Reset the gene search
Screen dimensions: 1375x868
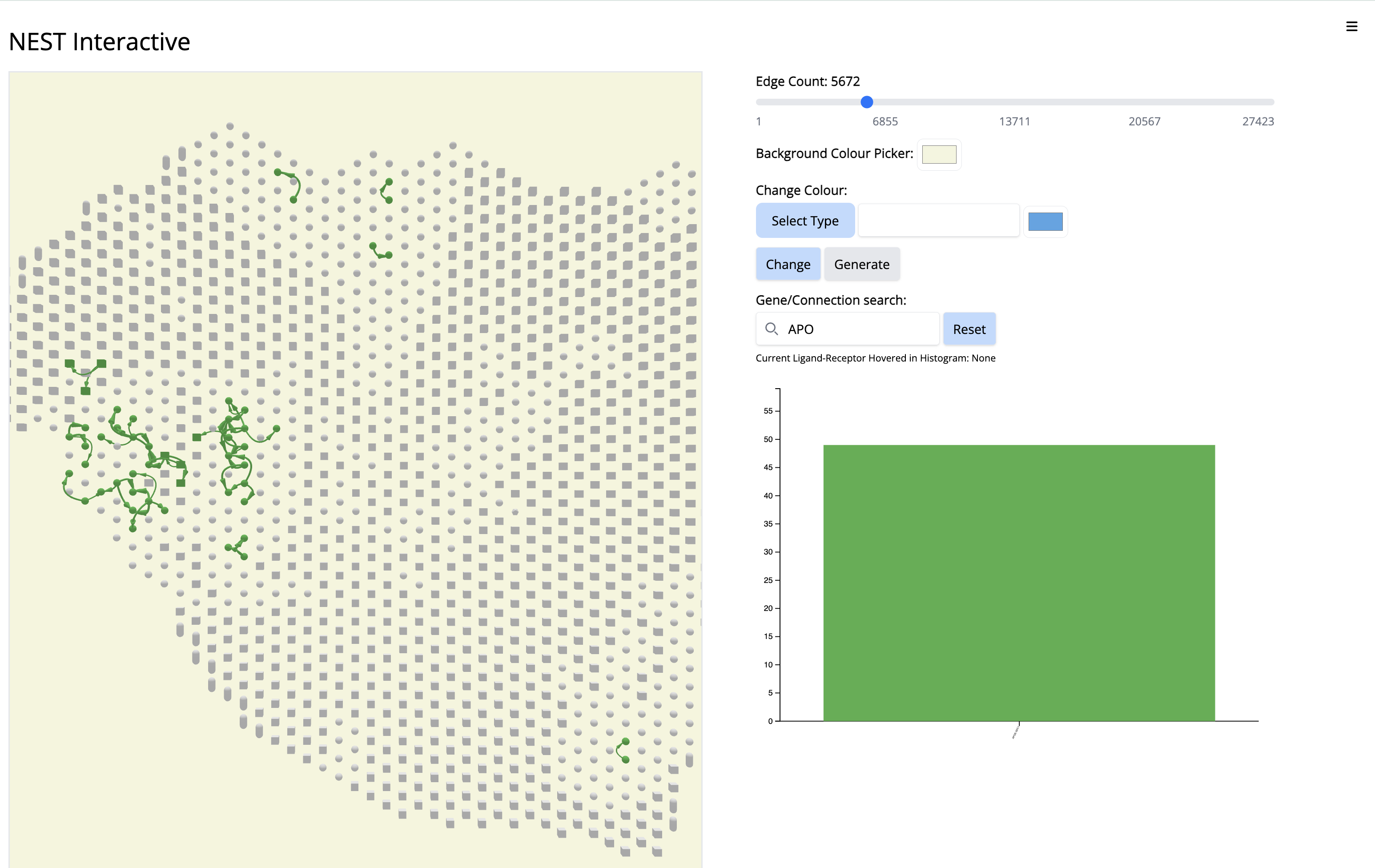(x=969, y=329)
